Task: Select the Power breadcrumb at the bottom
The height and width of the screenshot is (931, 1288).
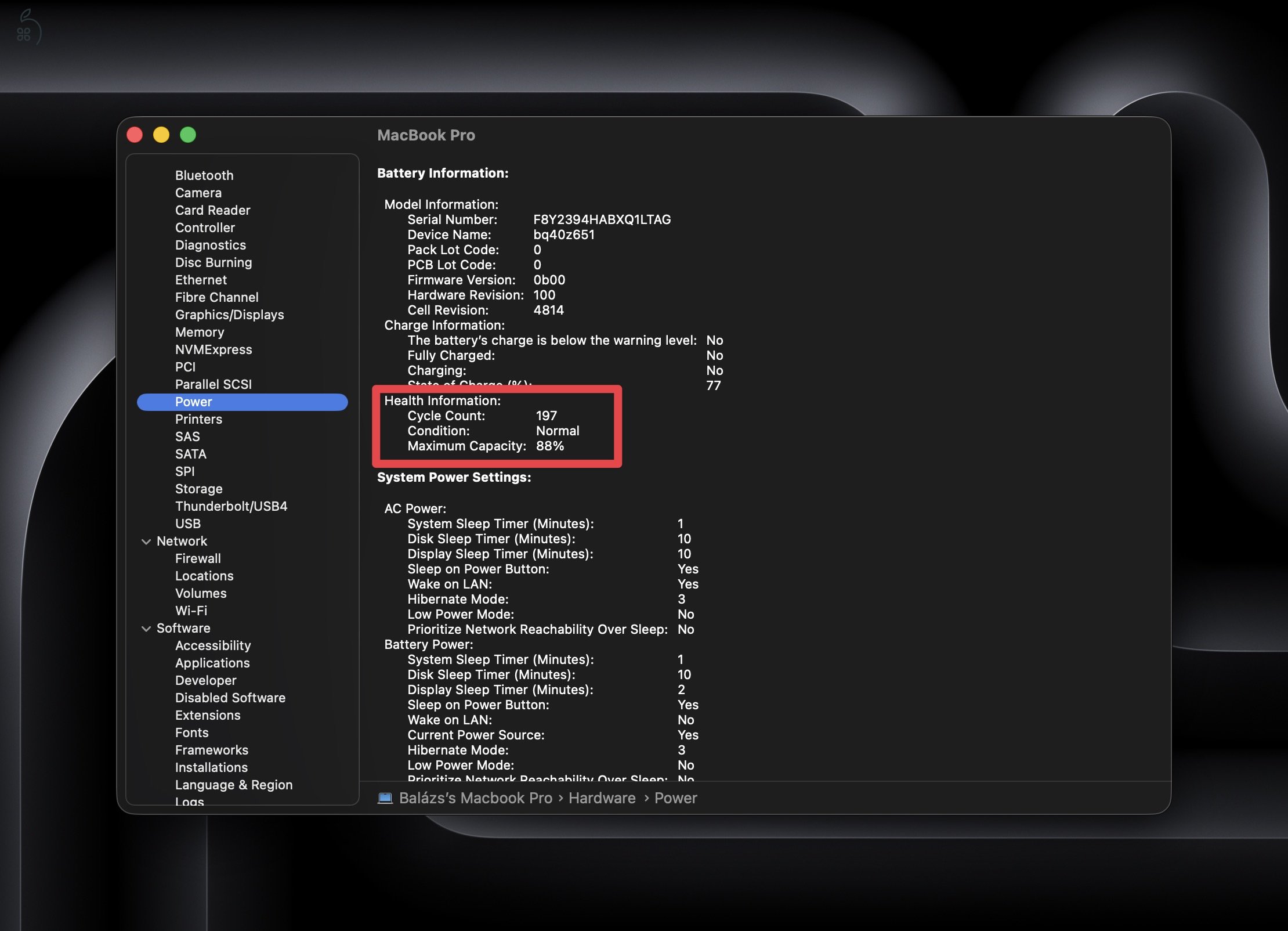Action: click(675, 798)
